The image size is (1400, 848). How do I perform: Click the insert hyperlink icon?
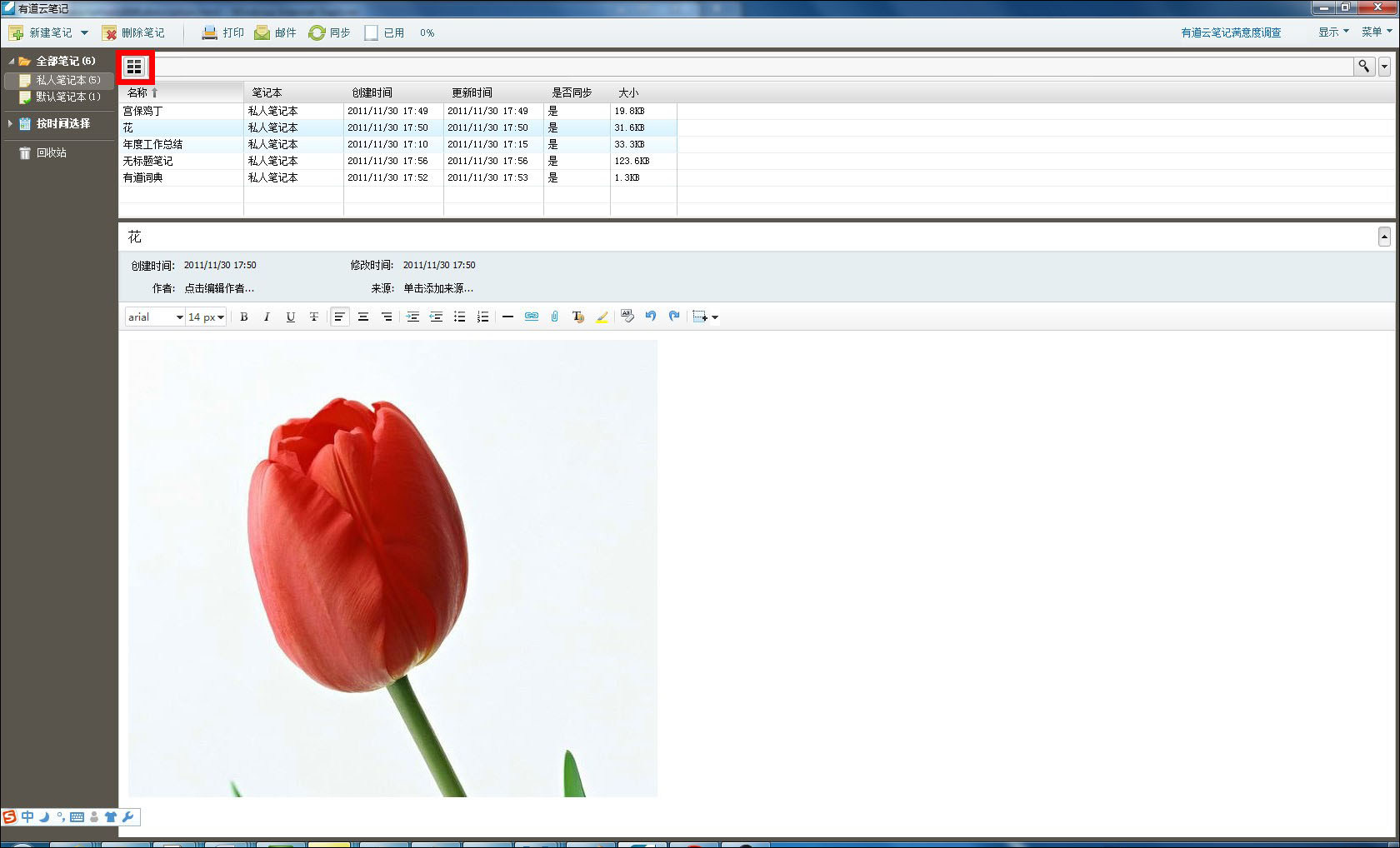tap(531, 317)
